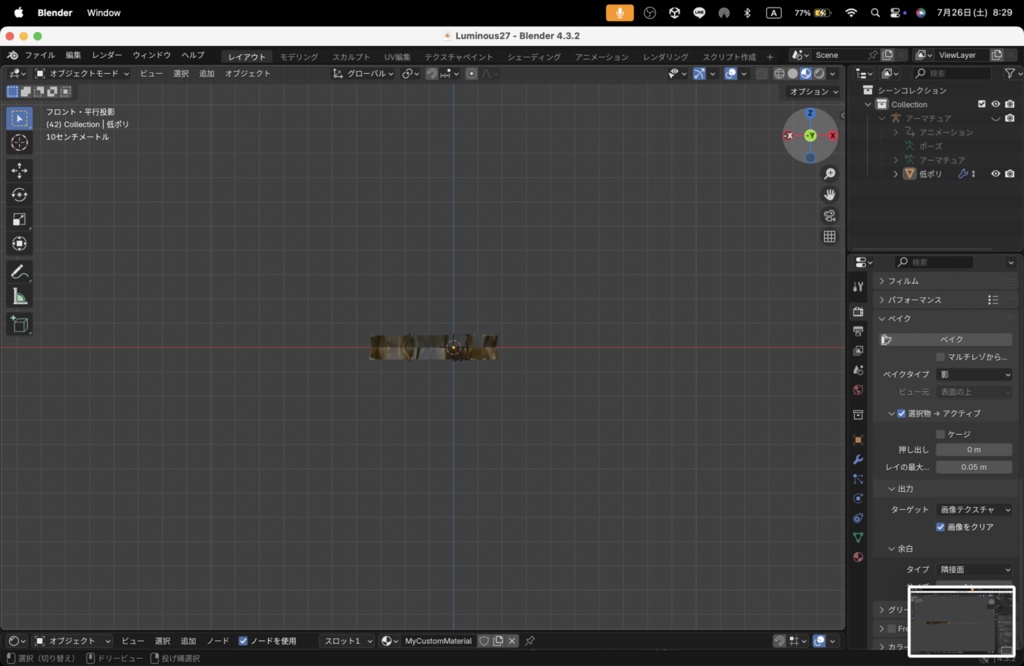Choose the Measure tool

pyautogui.click(x=19, y=296)
